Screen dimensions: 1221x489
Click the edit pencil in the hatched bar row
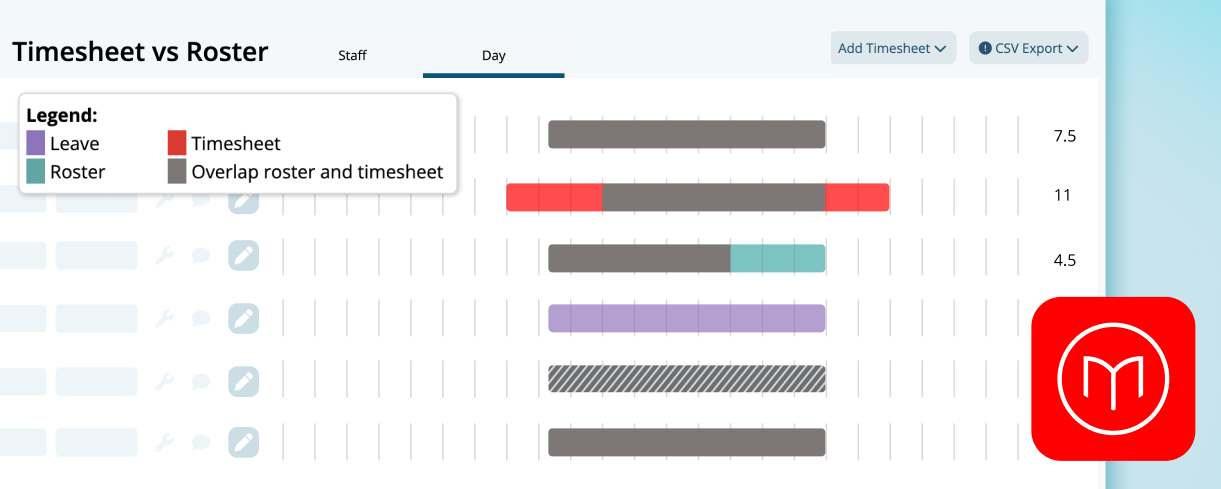[x=243, y=380]
